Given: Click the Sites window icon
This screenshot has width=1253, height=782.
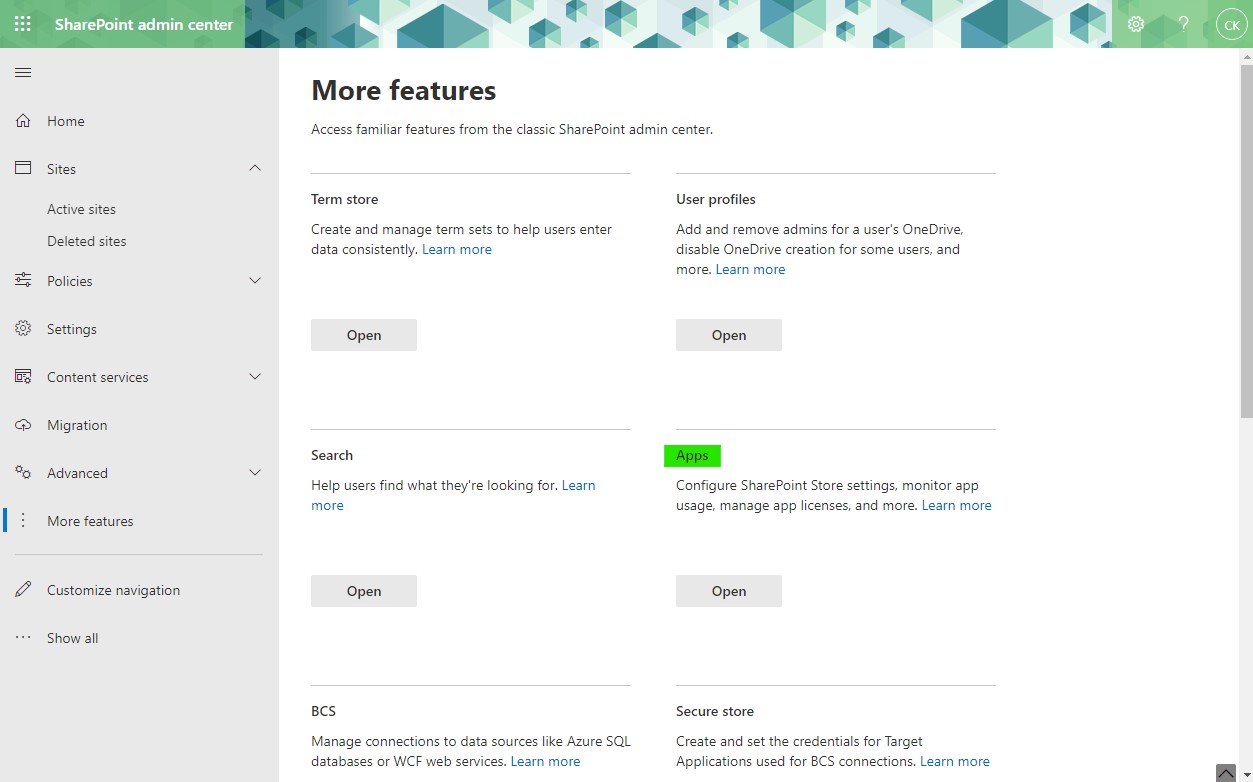Looking at the screenshot, I should (x=23, y=169).
